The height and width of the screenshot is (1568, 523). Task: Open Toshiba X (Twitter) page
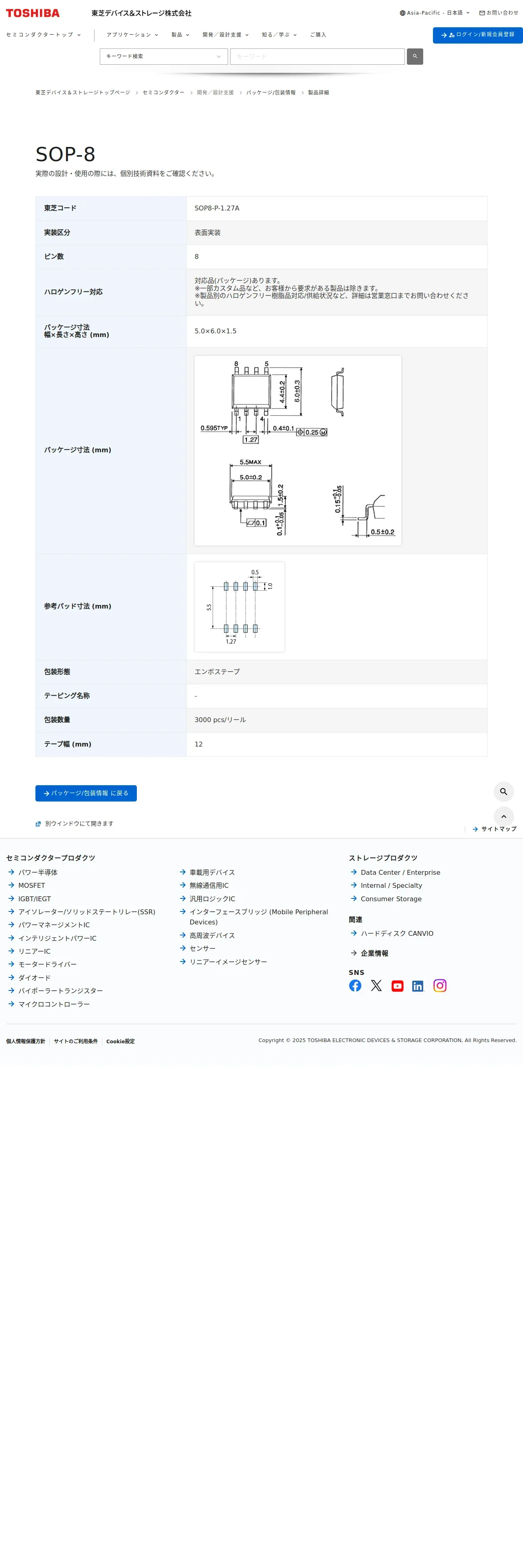[x=376, y=985]
